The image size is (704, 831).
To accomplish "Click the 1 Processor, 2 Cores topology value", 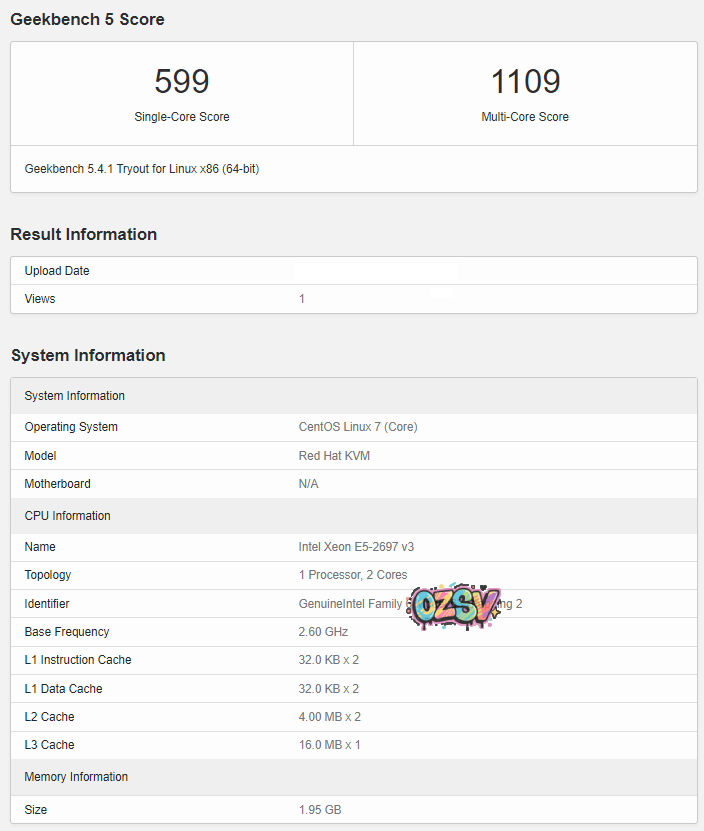I will (x=353, y=575).
